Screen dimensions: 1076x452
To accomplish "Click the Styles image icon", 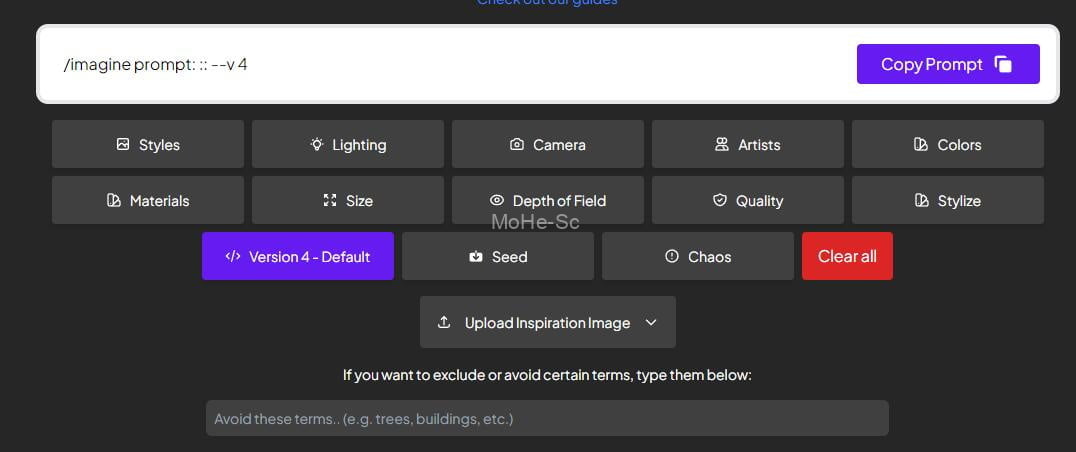I will click(x=123, y=145).
